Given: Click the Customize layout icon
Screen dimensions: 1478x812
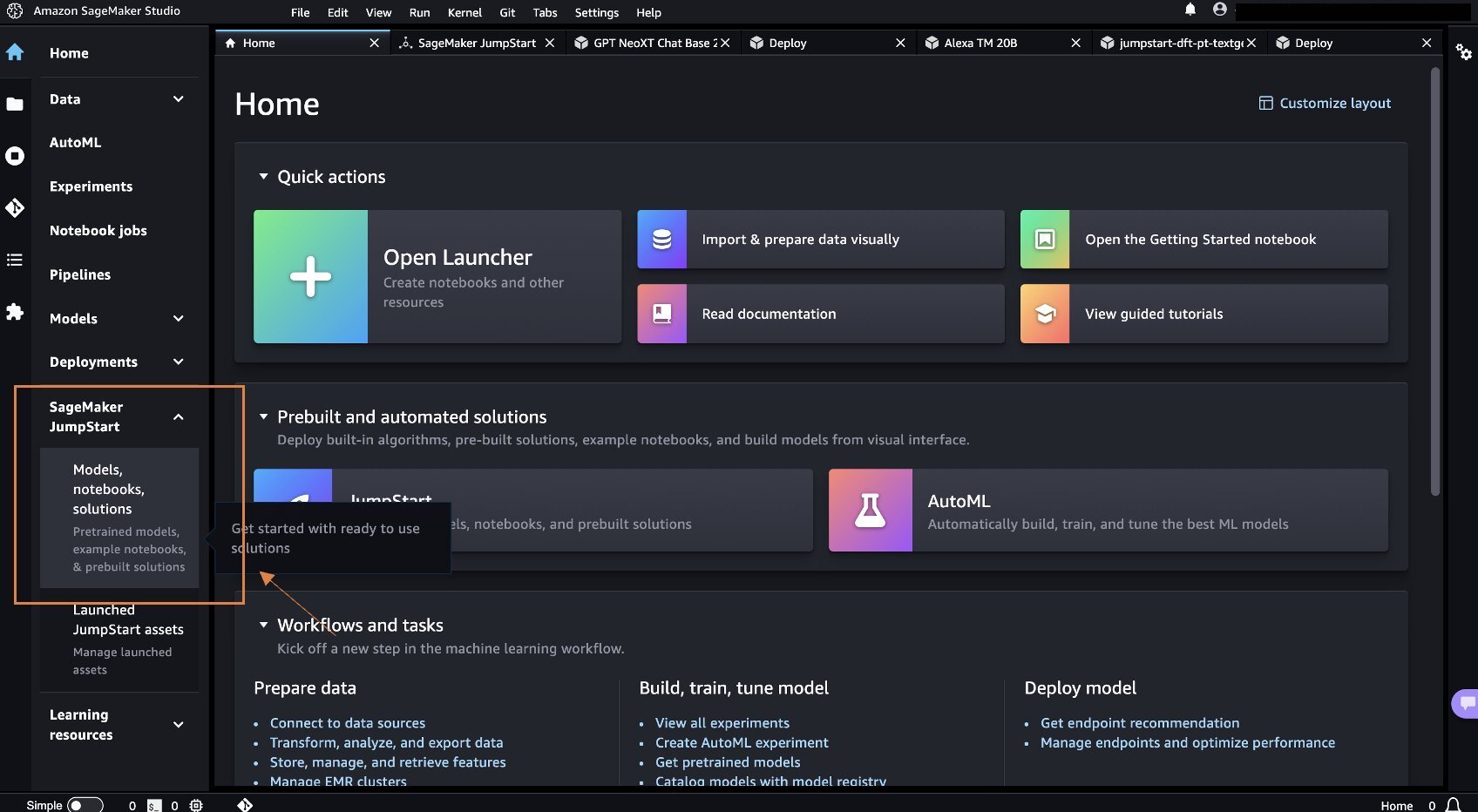Looking at the screenshot, I should pos(1266,104).
